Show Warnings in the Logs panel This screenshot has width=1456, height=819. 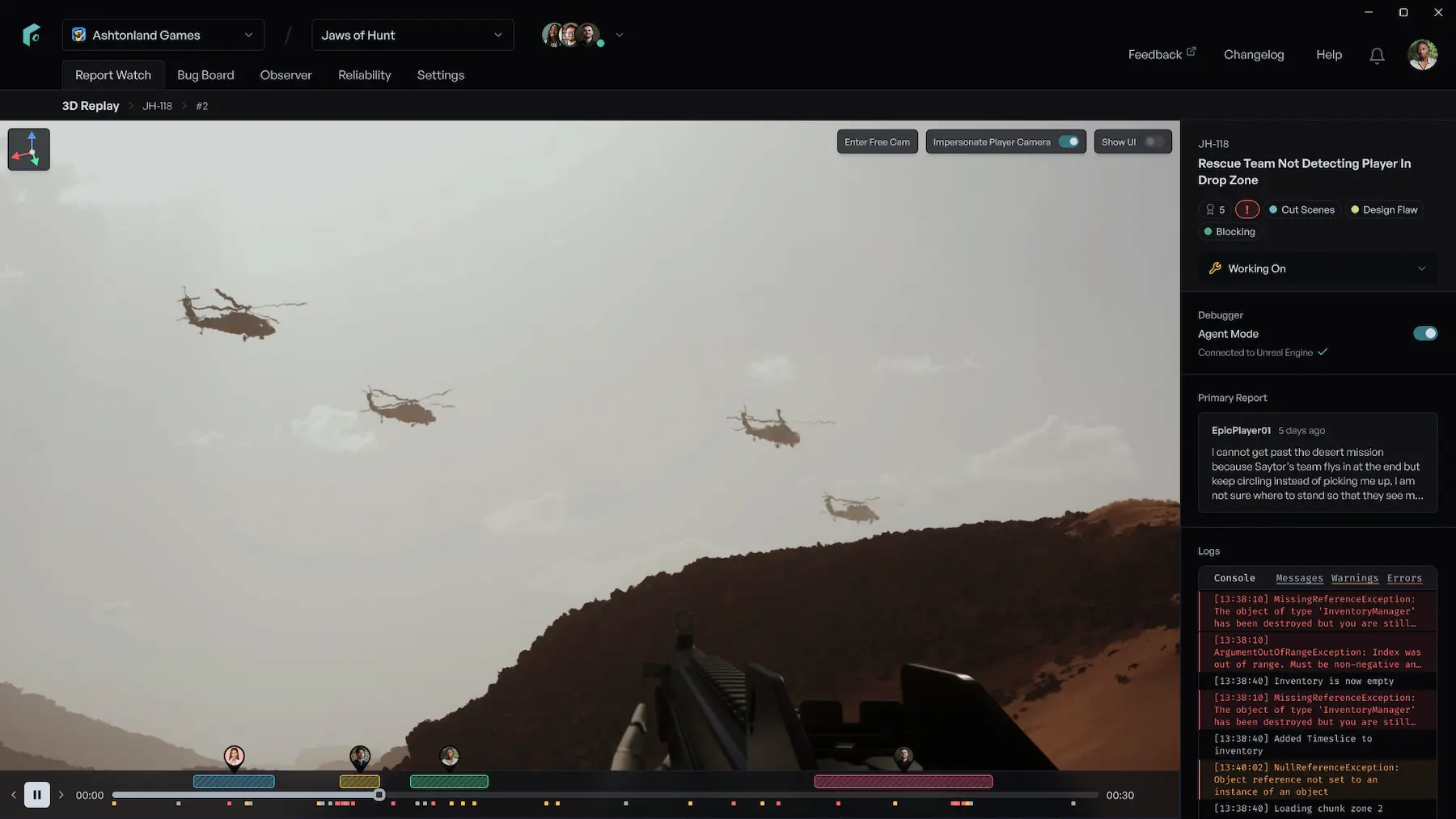point(1354,578)
